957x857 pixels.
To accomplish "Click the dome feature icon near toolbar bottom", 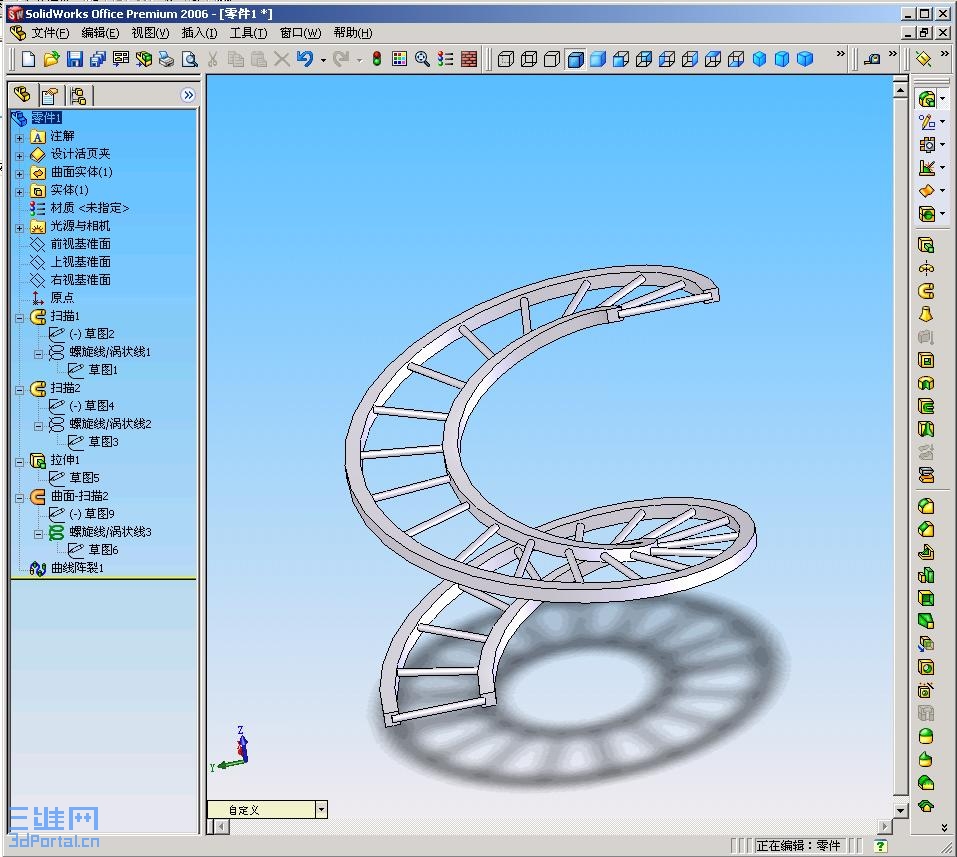I will 926,736.
